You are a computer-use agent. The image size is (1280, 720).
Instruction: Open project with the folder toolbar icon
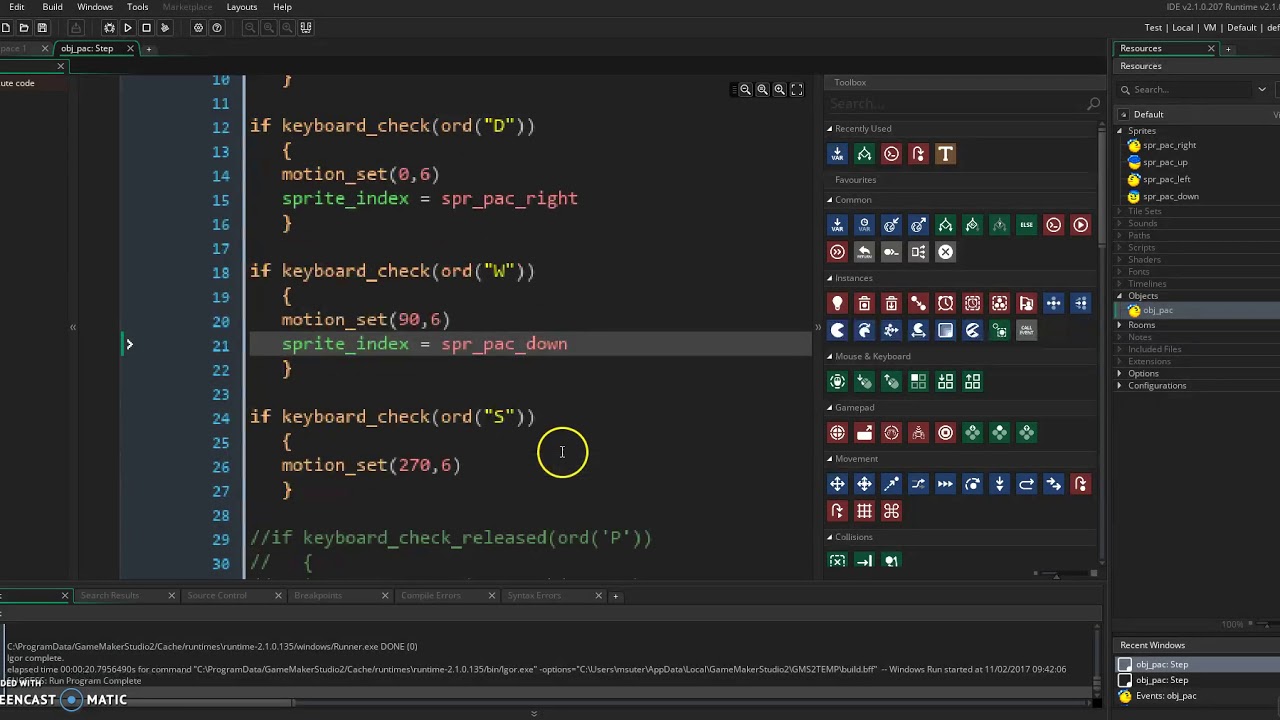click(x=24, y=28)
